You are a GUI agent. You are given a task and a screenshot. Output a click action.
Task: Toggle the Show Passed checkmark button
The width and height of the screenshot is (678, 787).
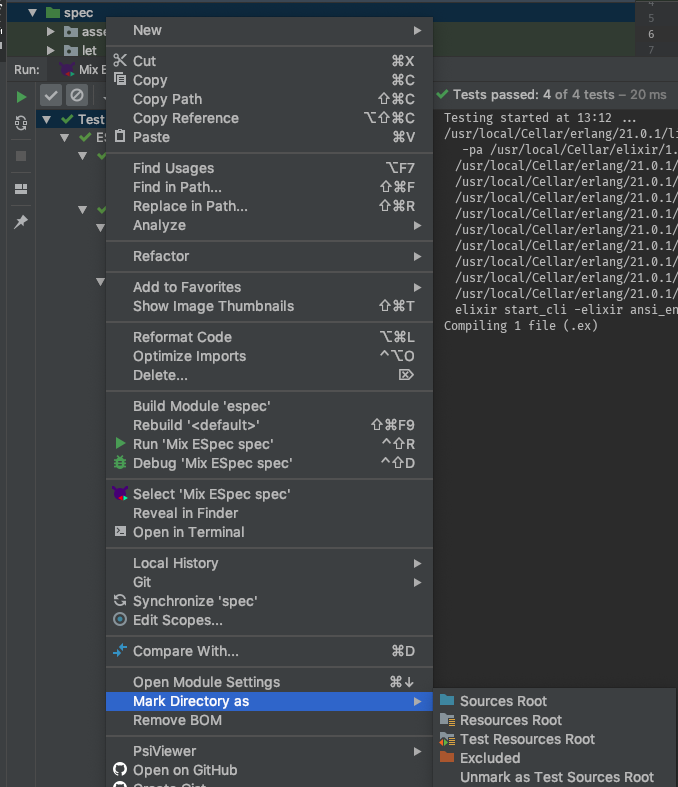(x=51, y=95)
